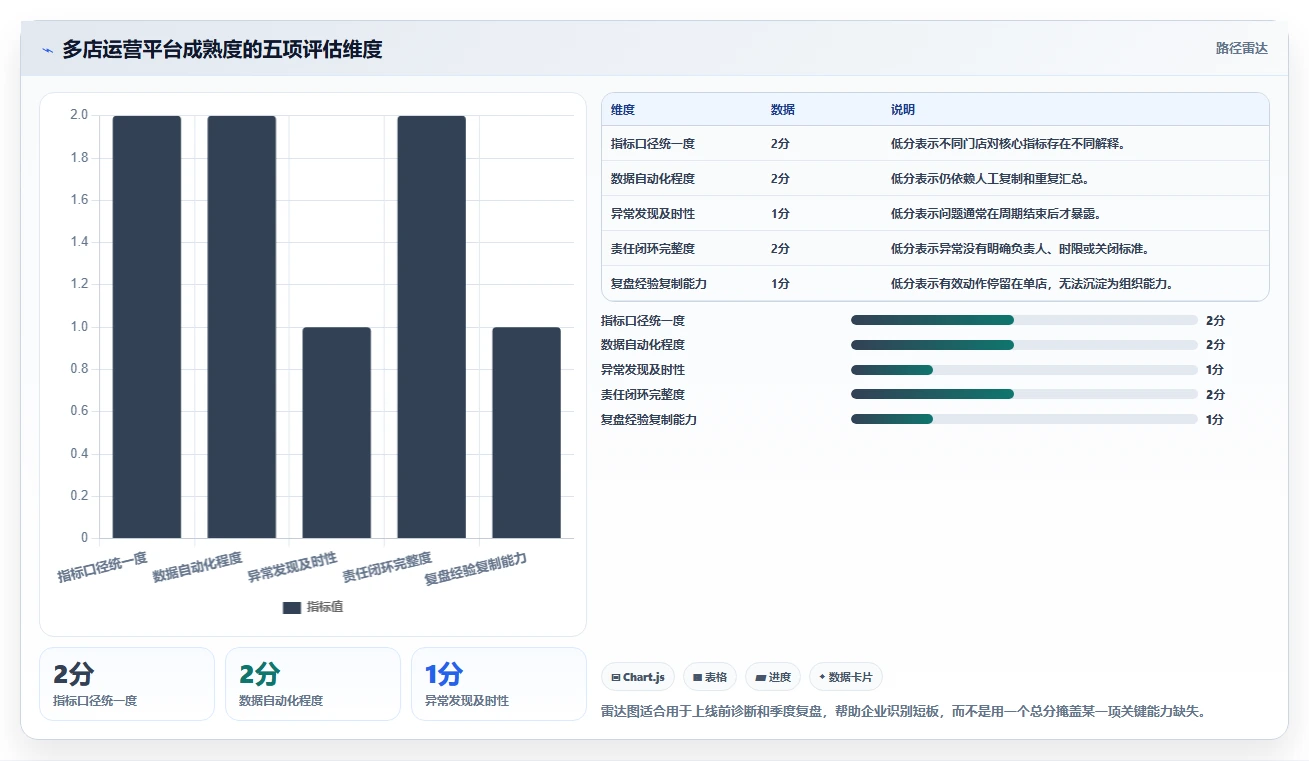Click the 复盘经验复制能力 bar in chart
Screen dimensions: 1309x761
[526, 432]
